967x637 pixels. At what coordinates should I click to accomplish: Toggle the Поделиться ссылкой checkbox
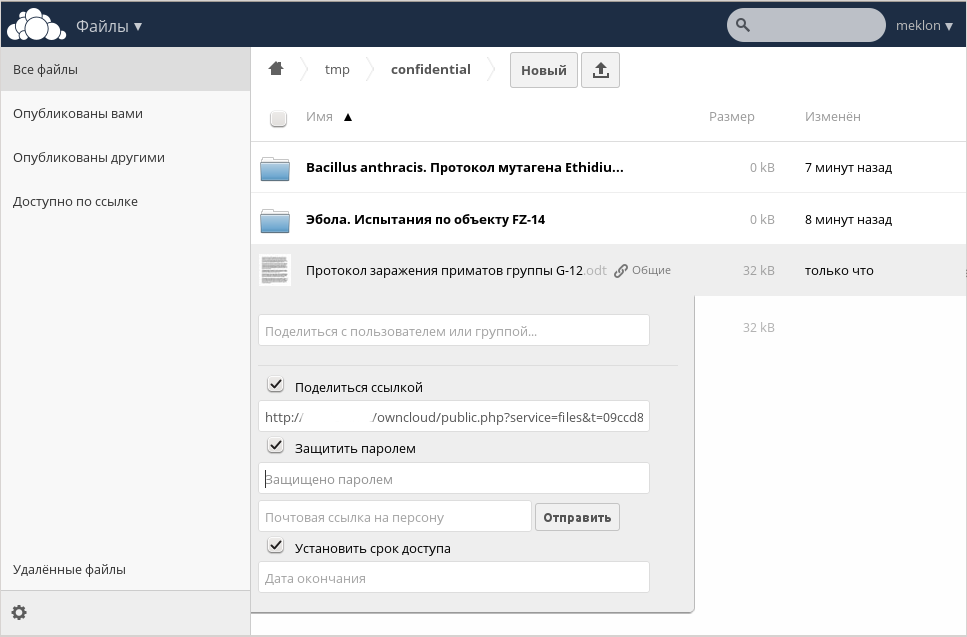tap(275, 383)
